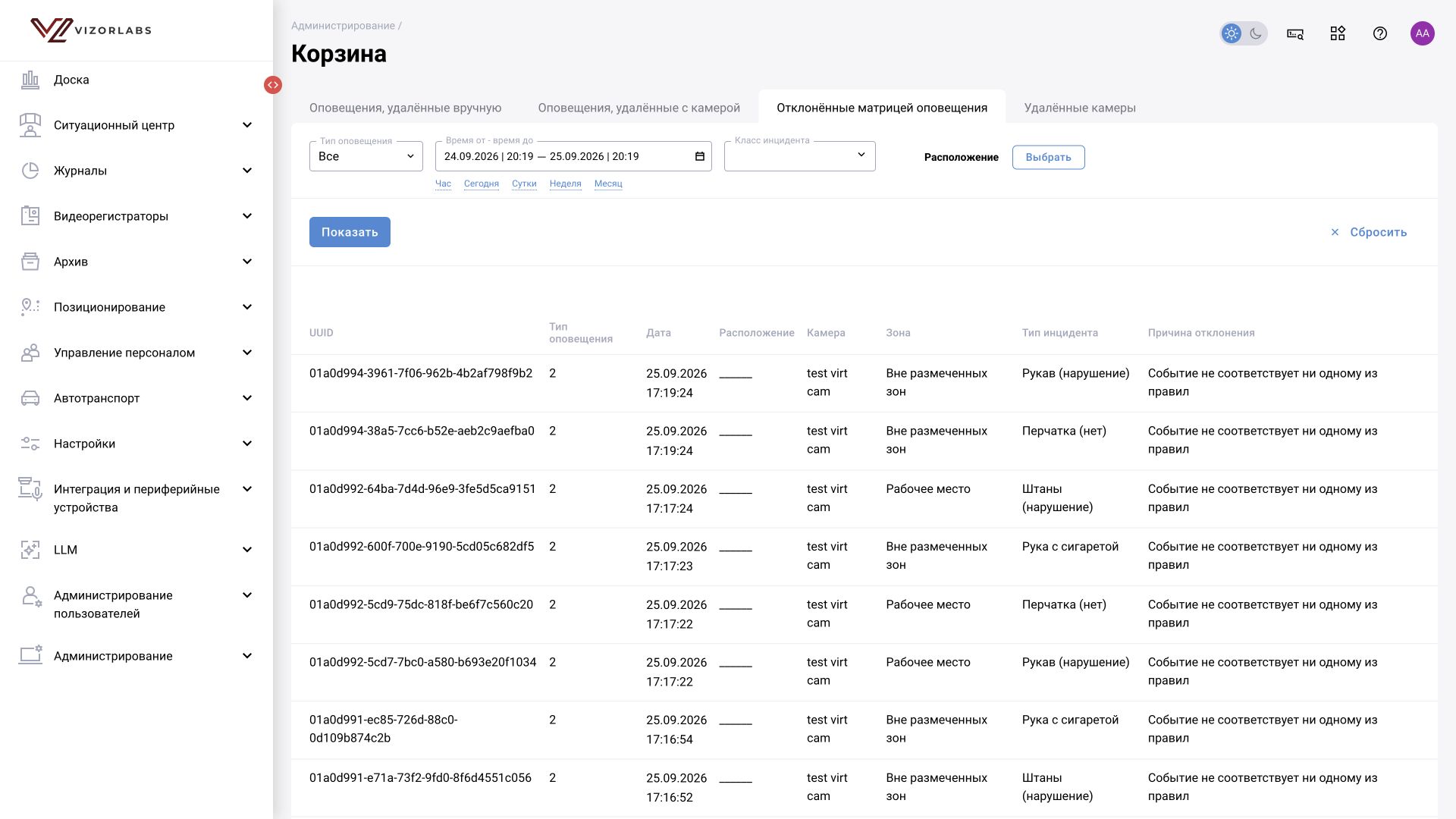Click the Выбрать location button

click(1048, 157)
